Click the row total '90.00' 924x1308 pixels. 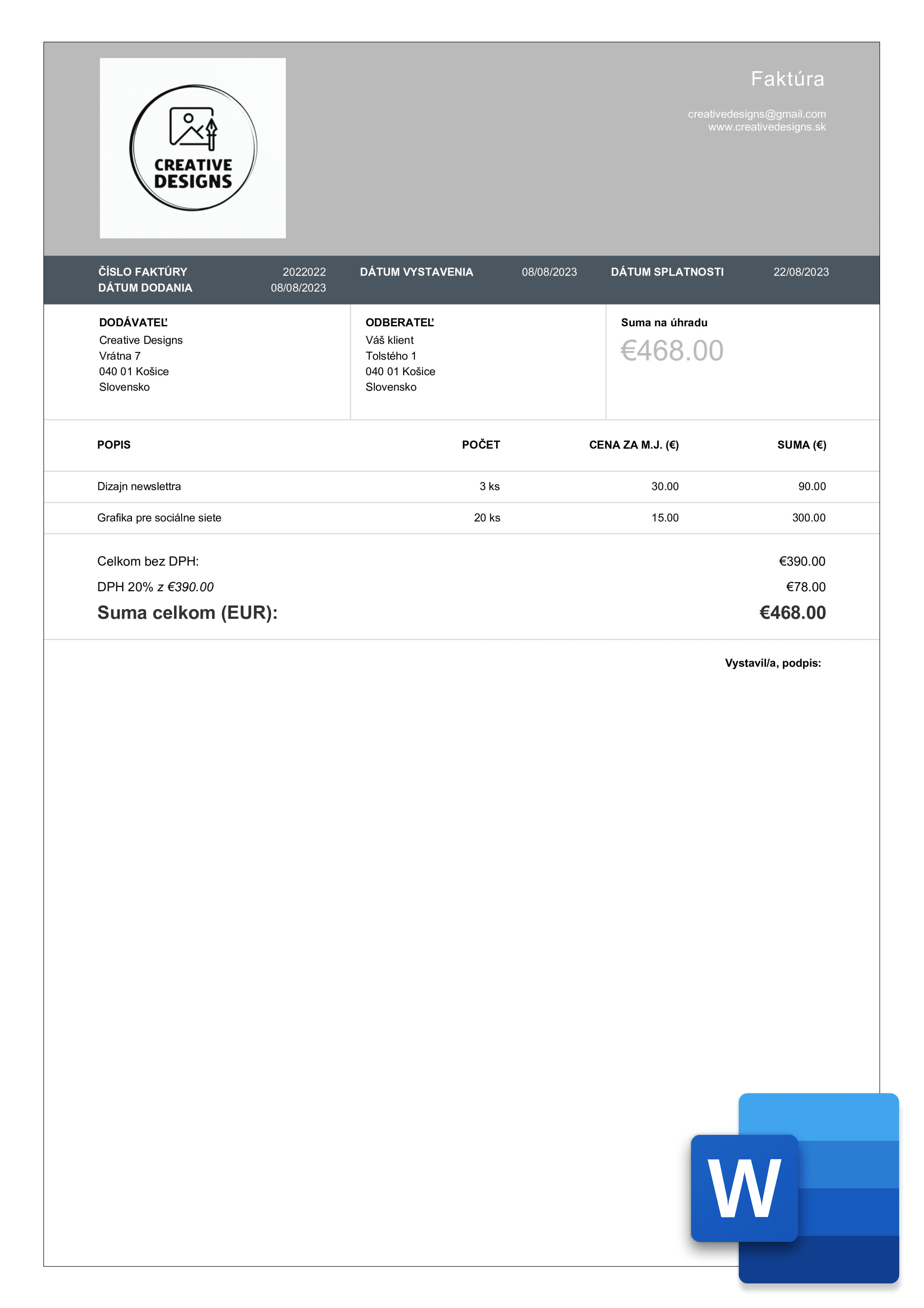812,486
